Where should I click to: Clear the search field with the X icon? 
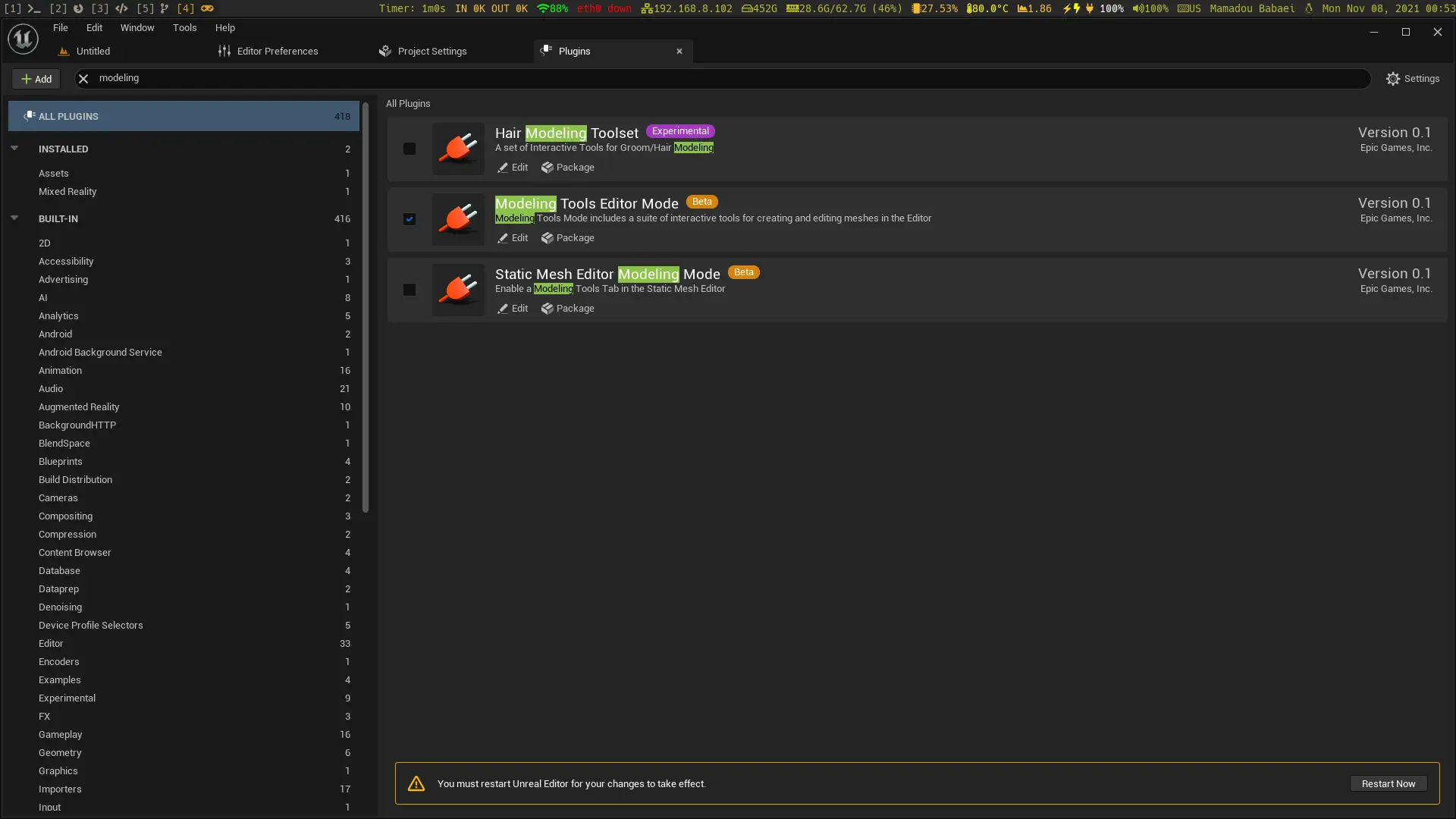click(83, 79)
